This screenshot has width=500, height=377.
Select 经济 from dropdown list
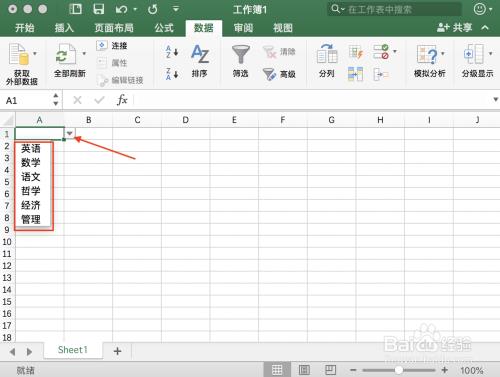31,205
